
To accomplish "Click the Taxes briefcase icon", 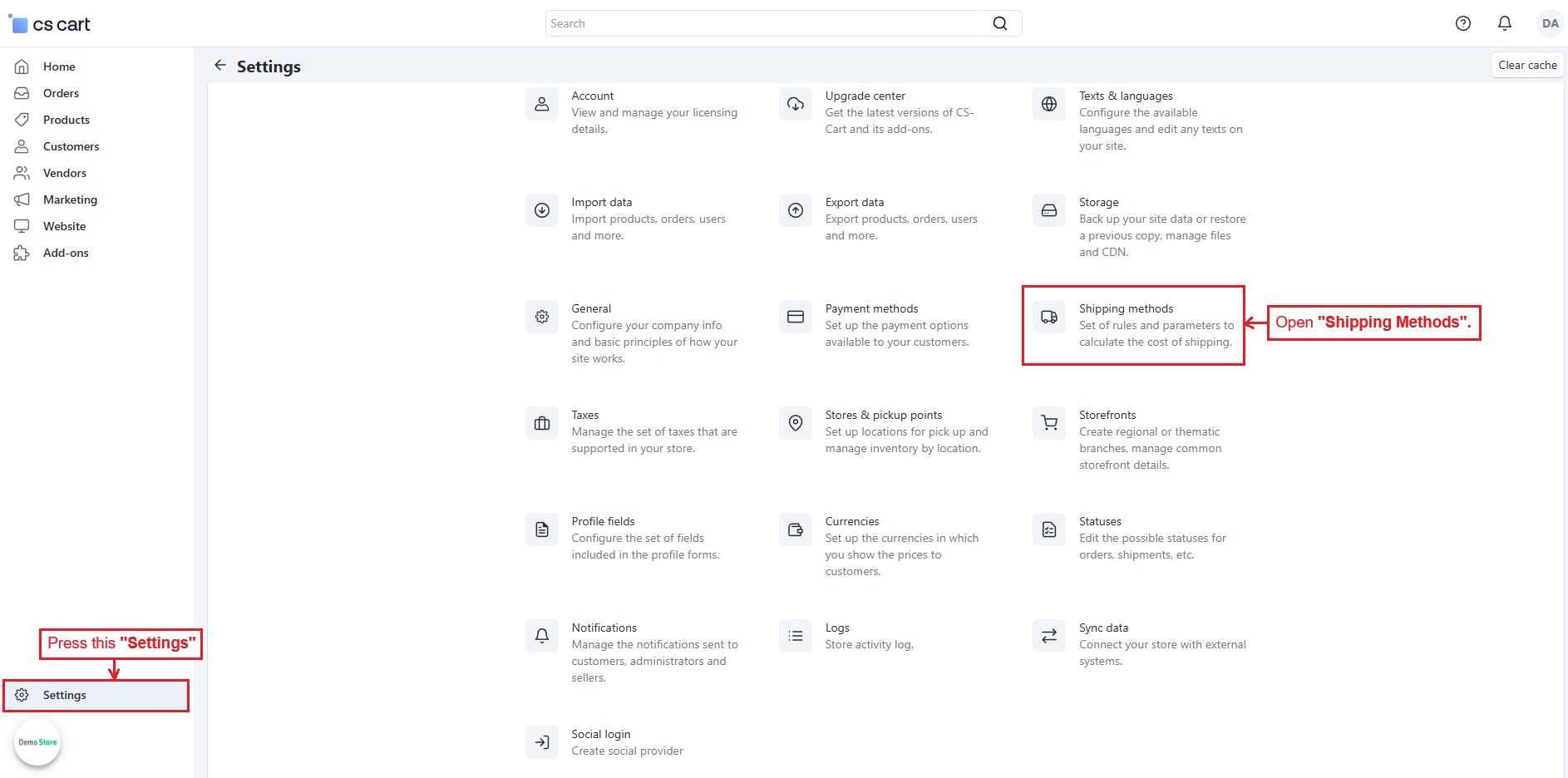I will coord(542,423).
